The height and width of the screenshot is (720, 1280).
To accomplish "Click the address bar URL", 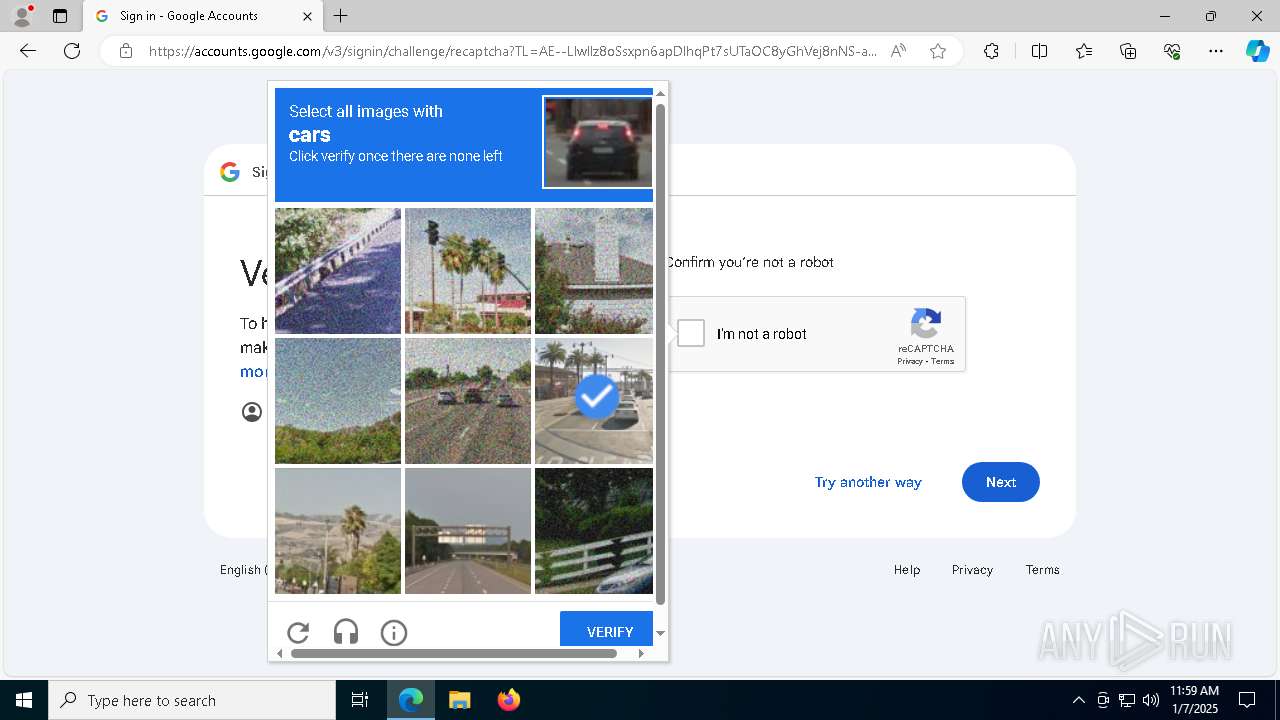I will 513,51.
